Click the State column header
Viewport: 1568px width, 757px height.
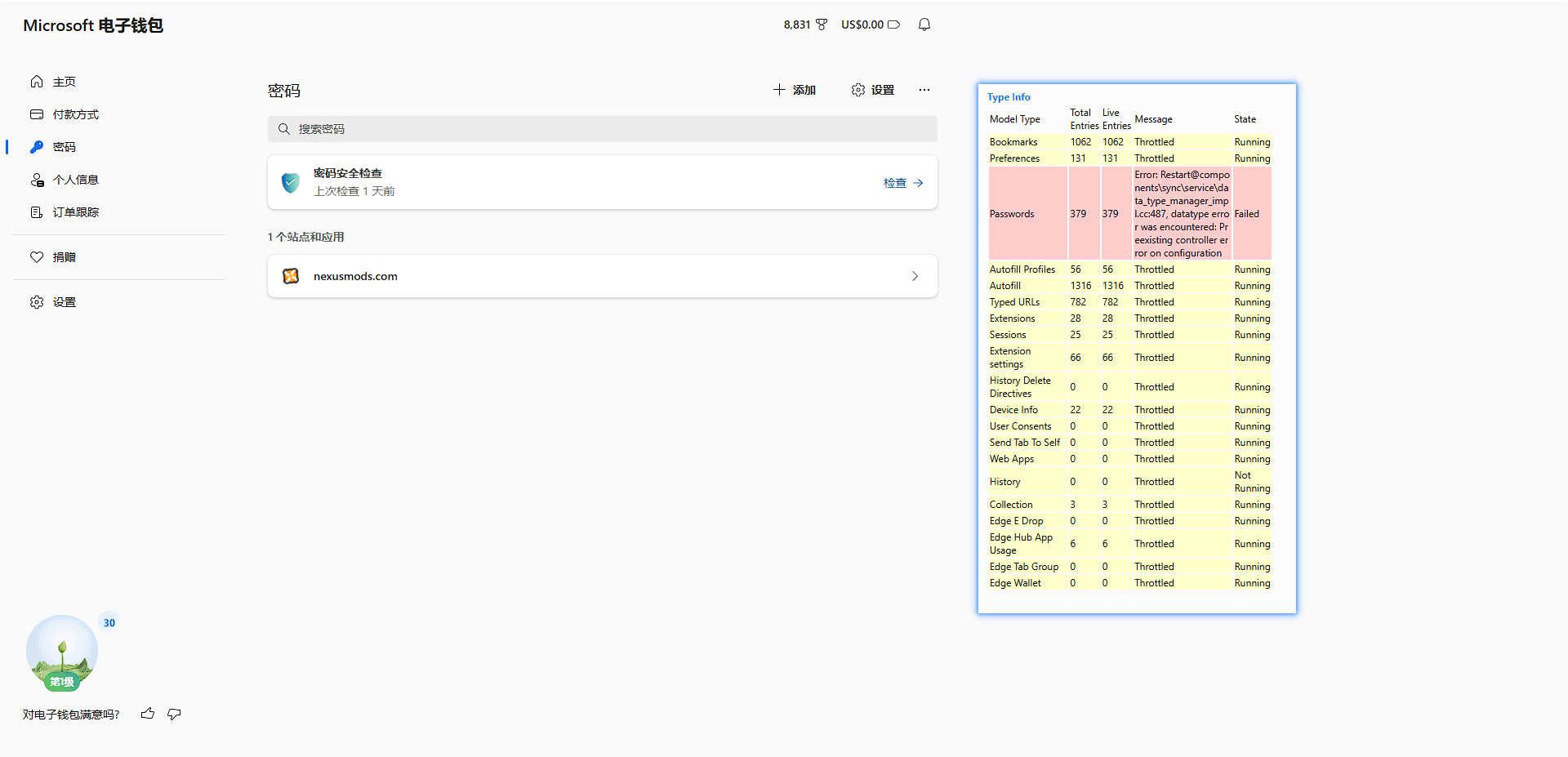1245,119
